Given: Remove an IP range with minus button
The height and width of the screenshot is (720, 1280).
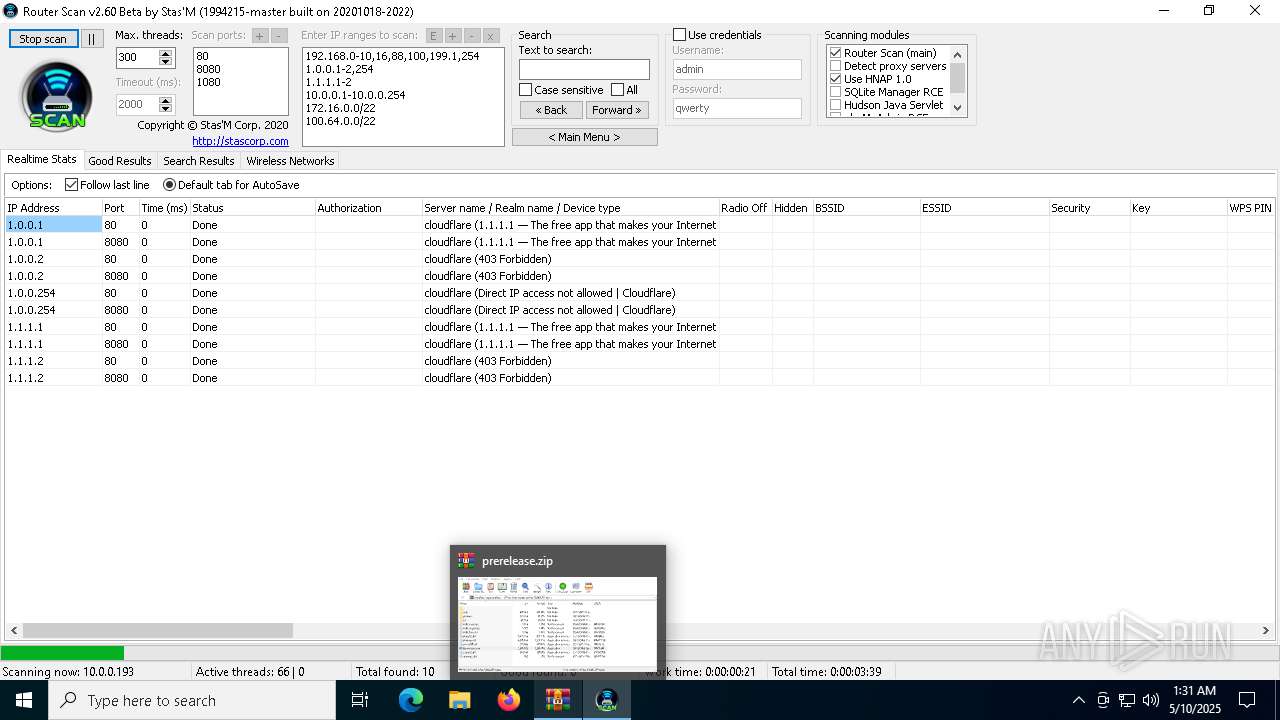Looking at the screenshot, I should [x=471, y=35].
